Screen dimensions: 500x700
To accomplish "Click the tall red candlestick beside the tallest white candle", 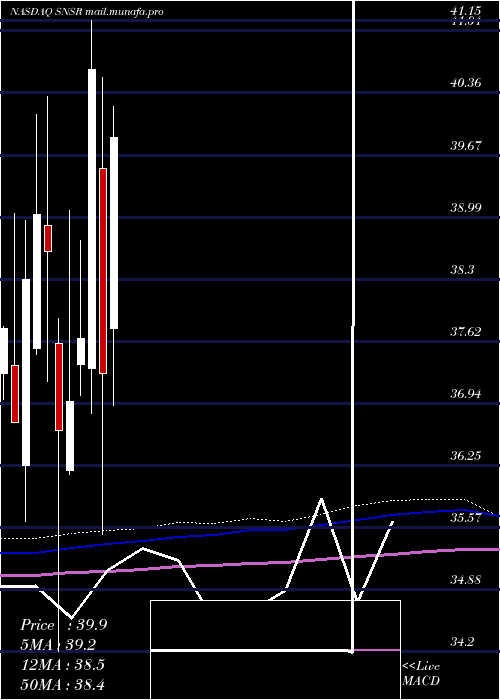I will (103, 271).
